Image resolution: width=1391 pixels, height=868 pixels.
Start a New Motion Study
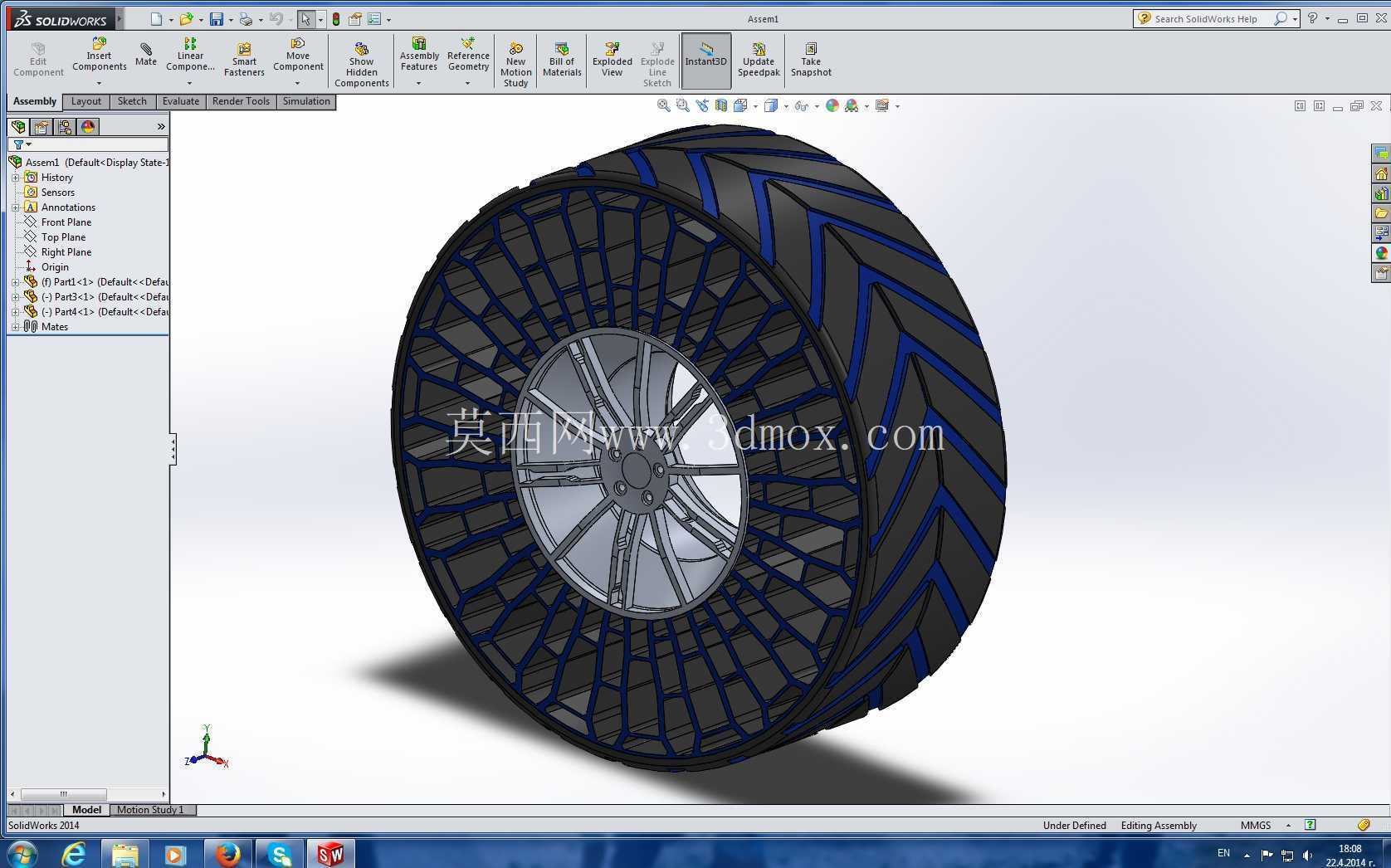tap(515, 65)
